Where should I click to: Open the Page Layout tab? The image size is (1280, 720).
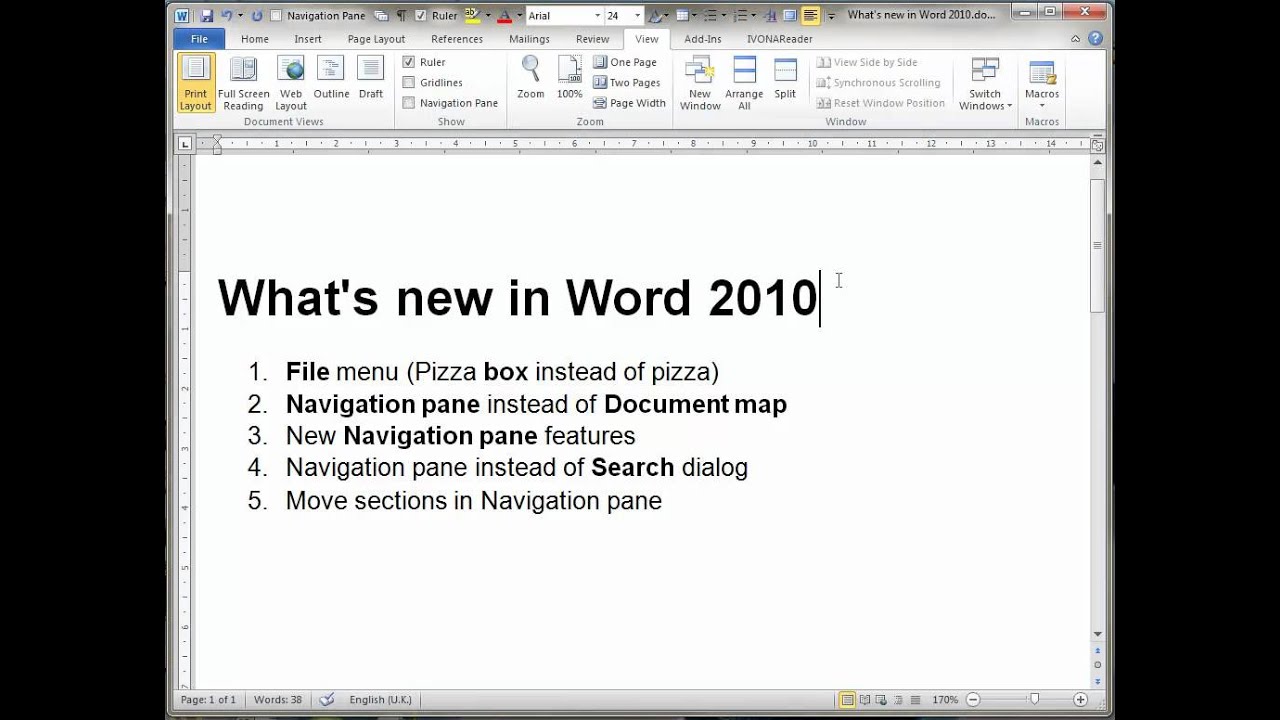click(x=376, y=39)
